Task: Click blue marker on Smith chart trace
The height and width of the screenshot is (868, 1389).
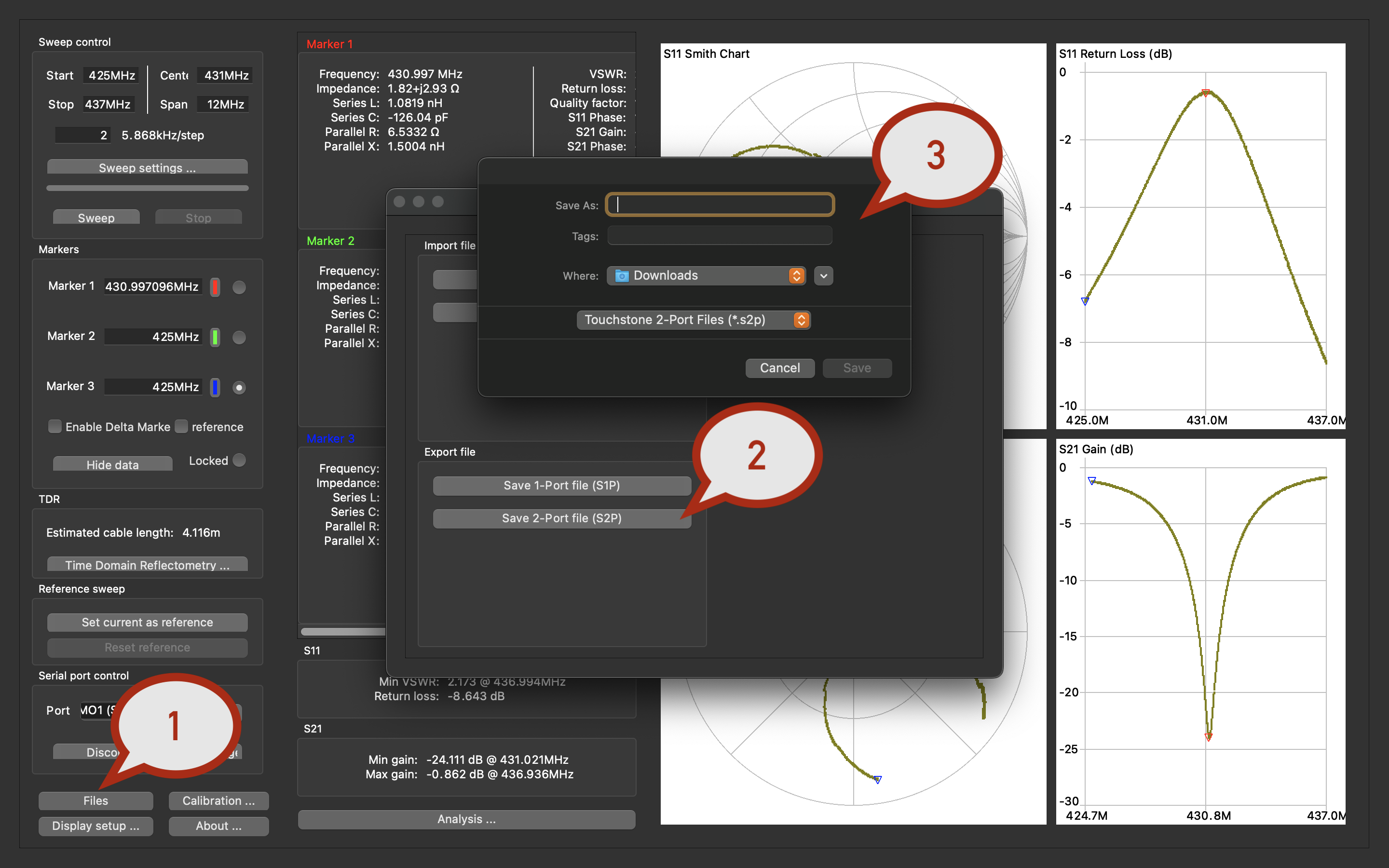Action: click(x=878, y=779)
